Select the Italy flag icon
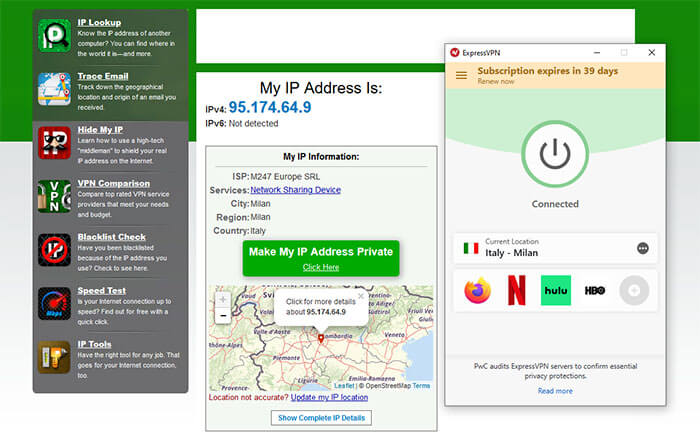Image resolution: width=700 pixels, height=441 pixels. point(471,248)
